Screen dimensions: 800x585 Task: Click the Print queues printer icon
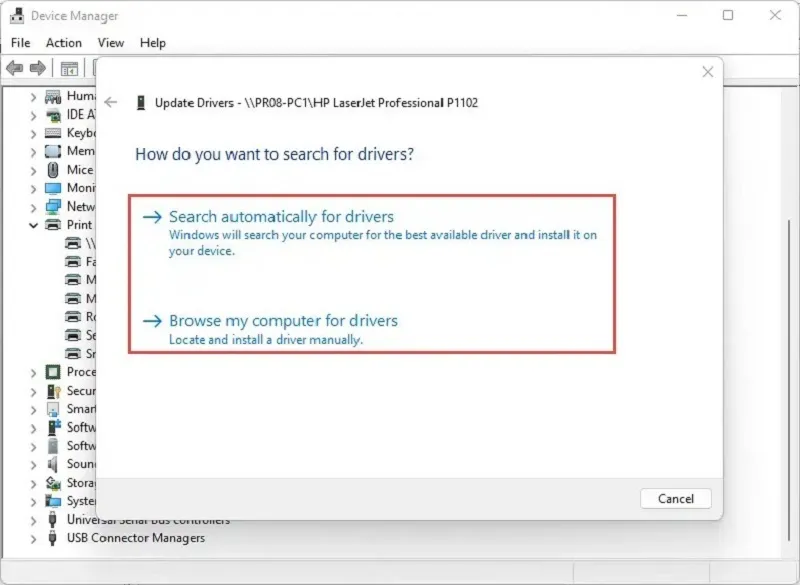point(53,225)
